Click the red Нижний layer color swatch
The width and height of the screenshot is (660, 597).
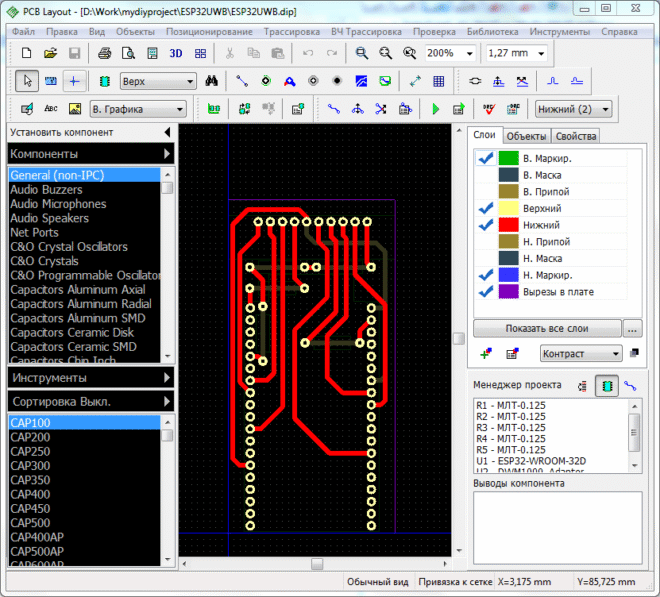(x=508, y=225)
